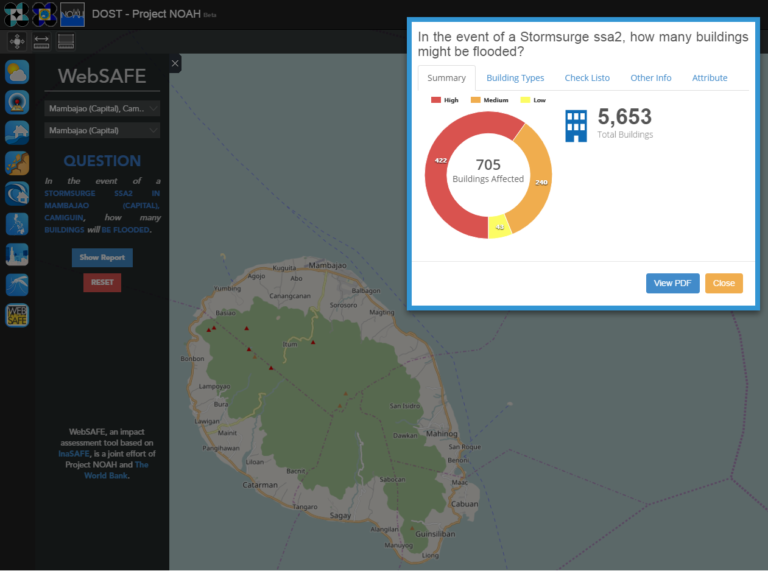
Task: Open the Doppler radar sidebar icon
Action: tap(17, 102)
